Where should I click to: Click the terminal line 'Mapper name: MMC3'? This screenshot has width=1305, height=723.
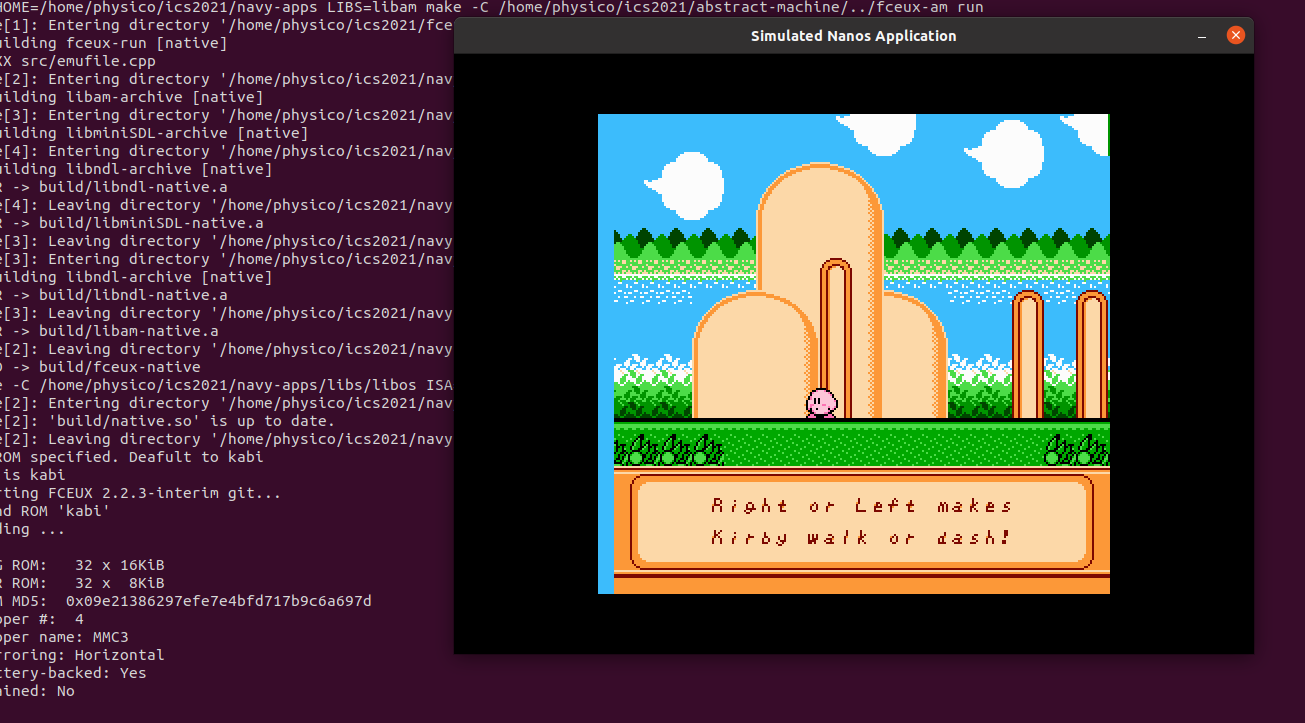point(64,637)
